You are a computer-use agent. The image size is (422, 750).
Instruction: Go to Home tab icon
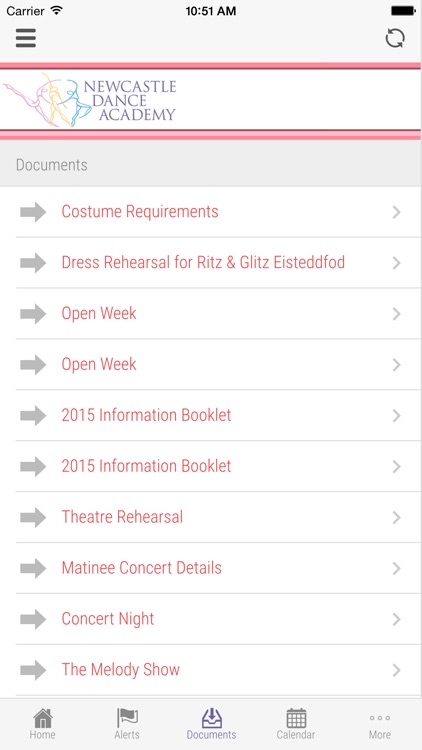click(x=43, y=718)
